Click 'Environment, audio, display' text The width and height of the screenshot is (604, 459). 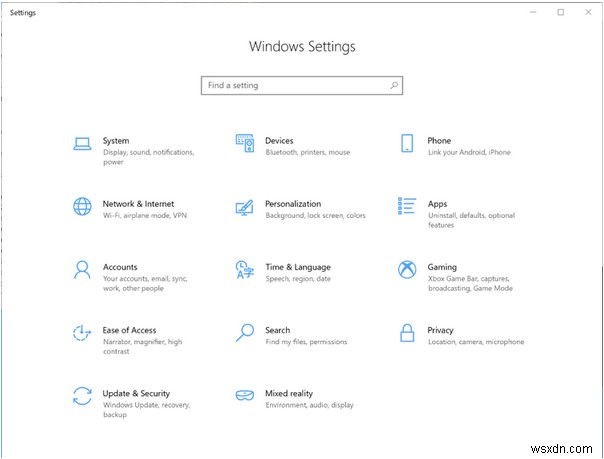point(310,405)
